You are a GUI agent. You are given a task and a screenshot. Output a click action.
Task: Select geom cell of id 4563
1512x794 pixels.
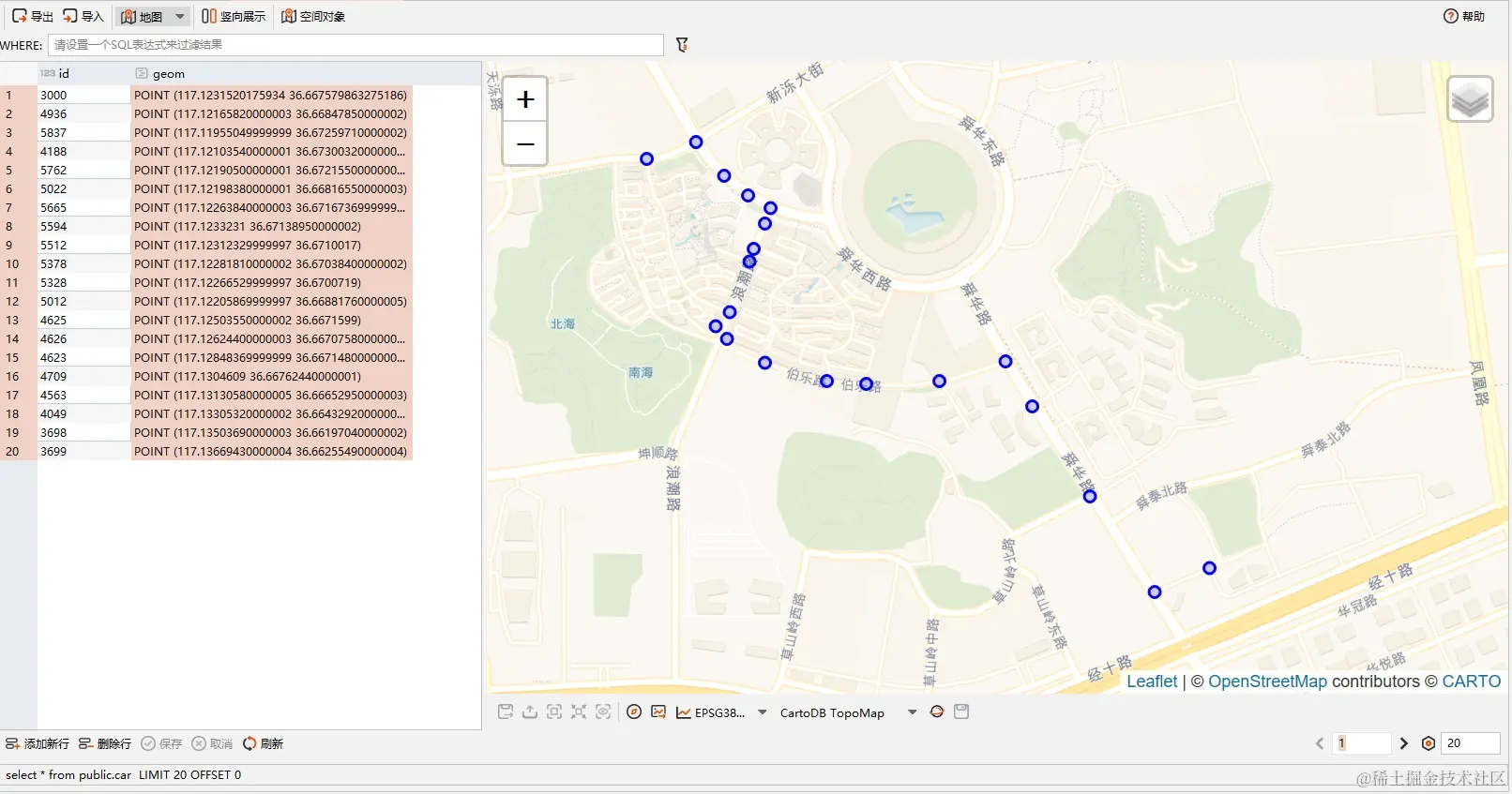coord(271,395)
